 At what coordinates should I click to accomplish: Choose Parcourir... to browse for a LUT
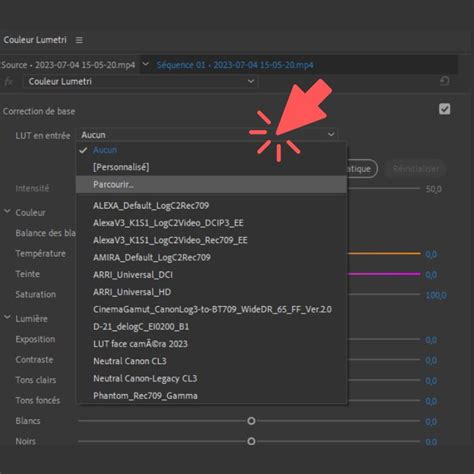(x=211, y=184)
